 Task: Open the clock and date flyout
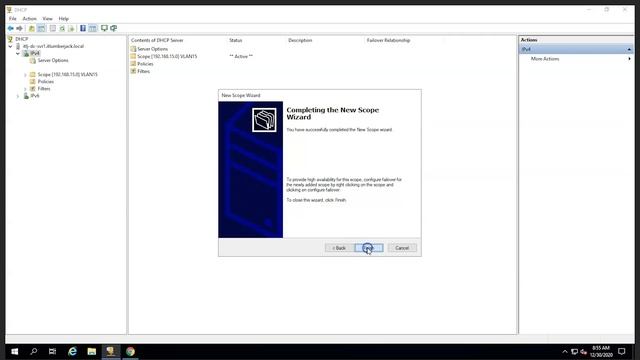tap(601, 351)
